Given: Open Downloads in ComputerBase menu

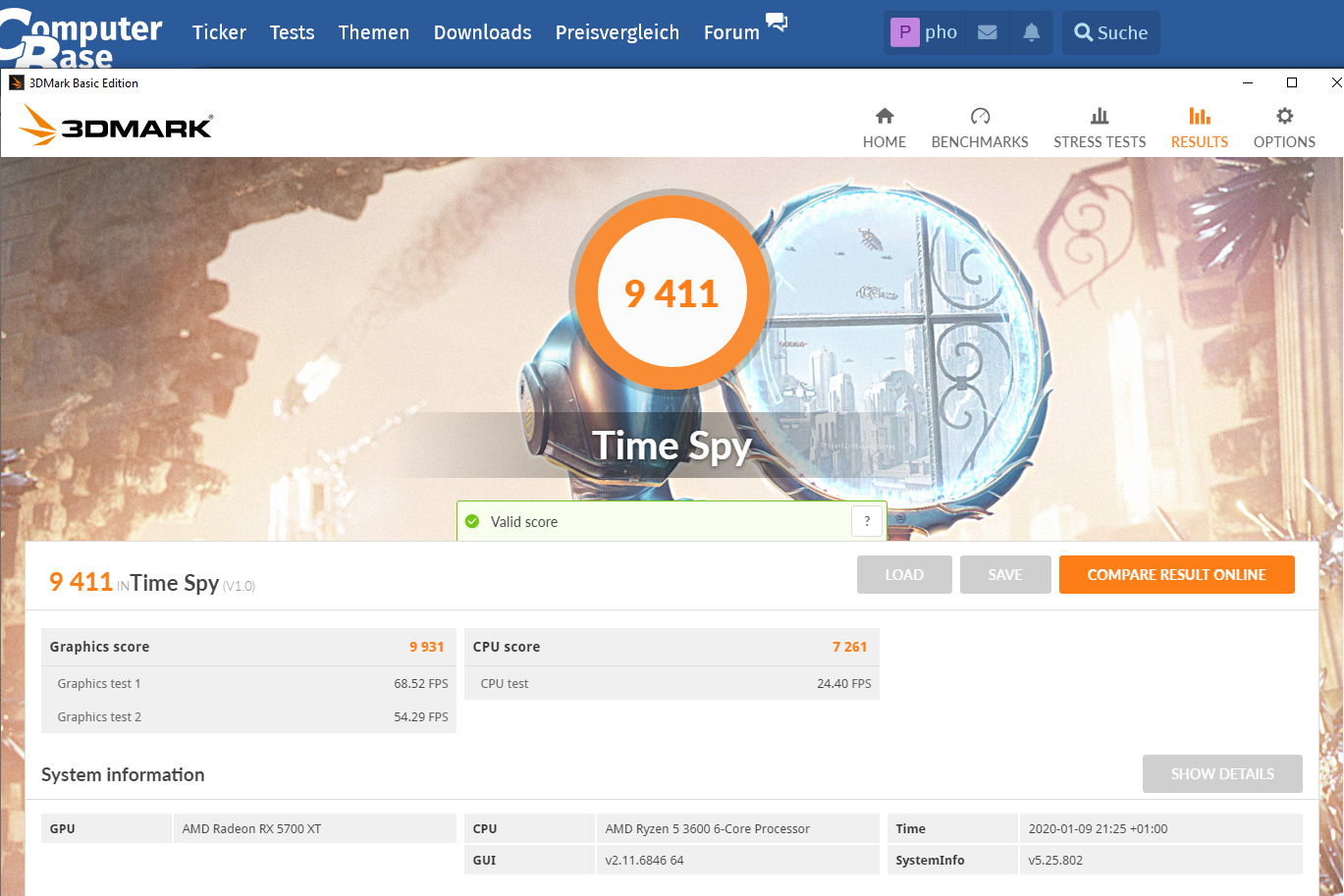Looking at the screenshot, I should pyautogui.click(x=483, y=32).
